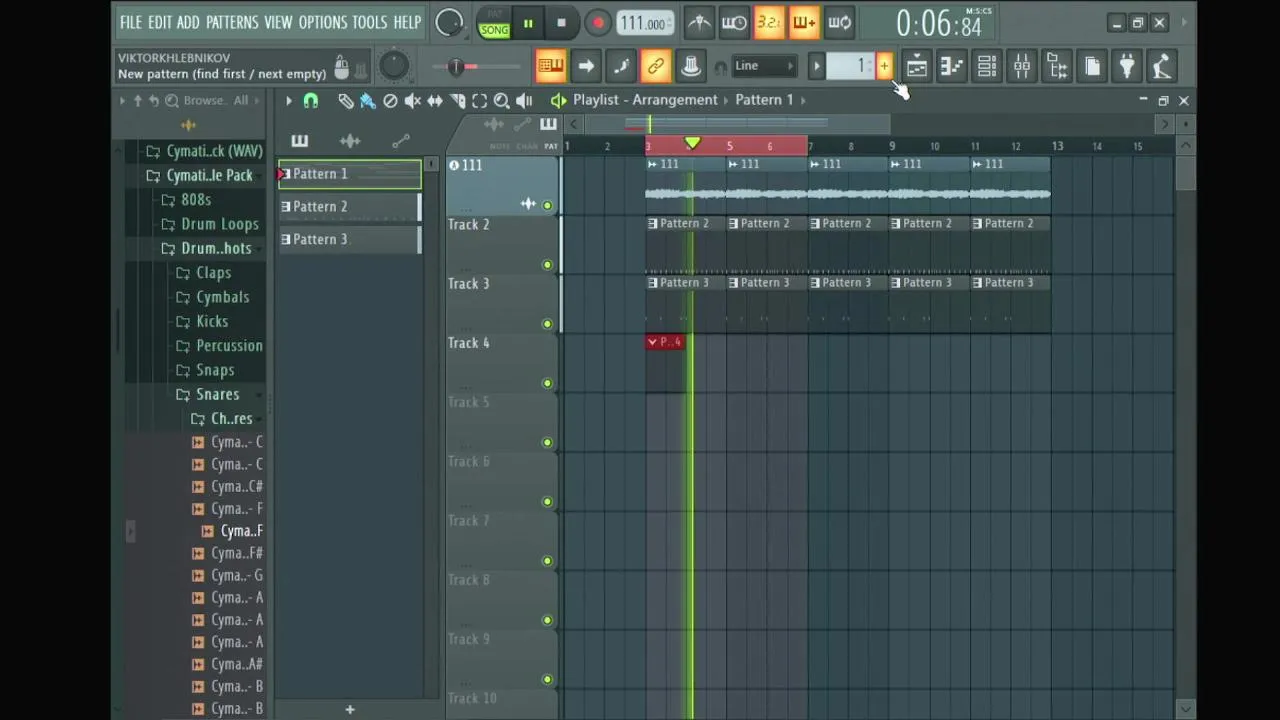
Task: Click the tempo field showing 111.000
Action: 644,23
